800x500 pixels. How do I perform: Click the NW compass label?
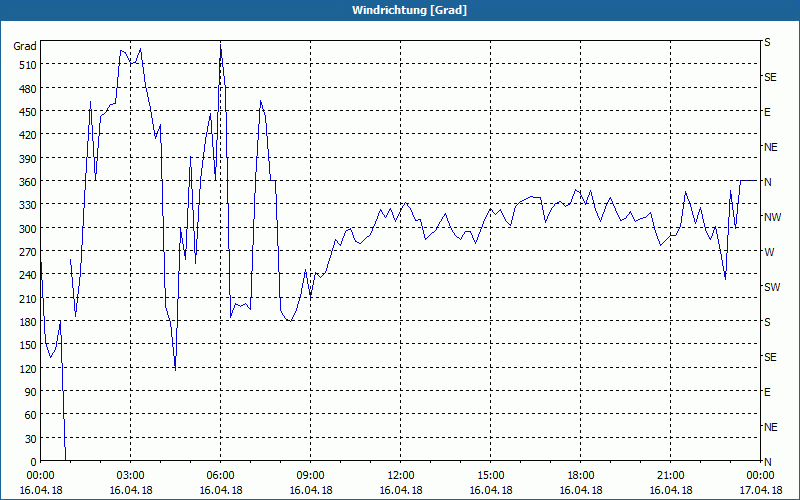772,217
